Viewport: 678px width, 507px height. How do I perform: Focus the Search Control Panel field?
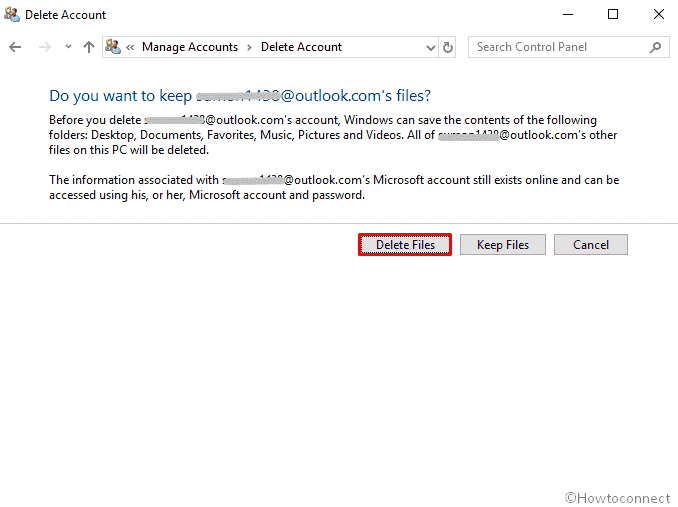tap(568, 47)
